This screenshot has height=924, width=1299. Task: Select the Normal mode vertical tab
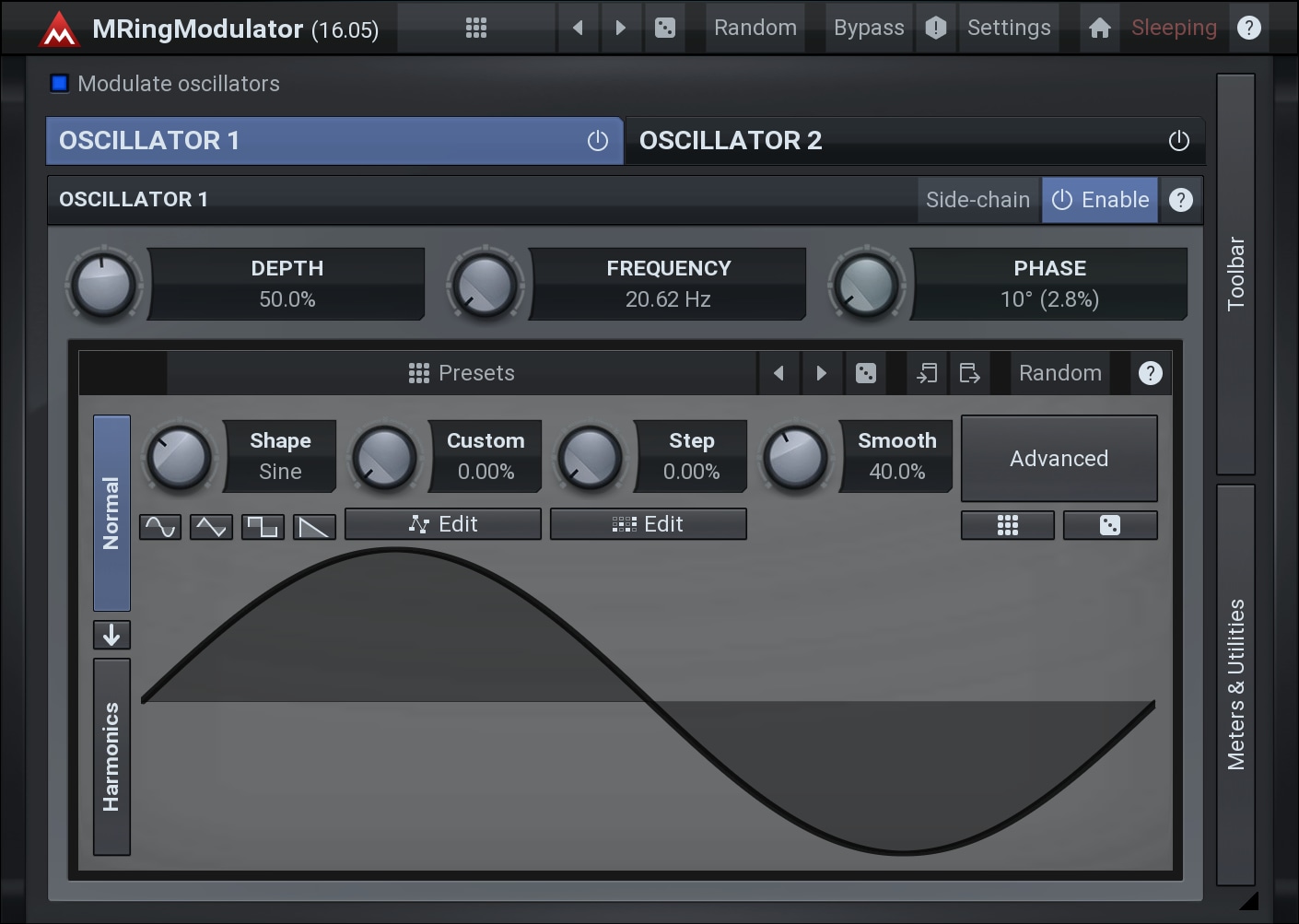point(111,513)
